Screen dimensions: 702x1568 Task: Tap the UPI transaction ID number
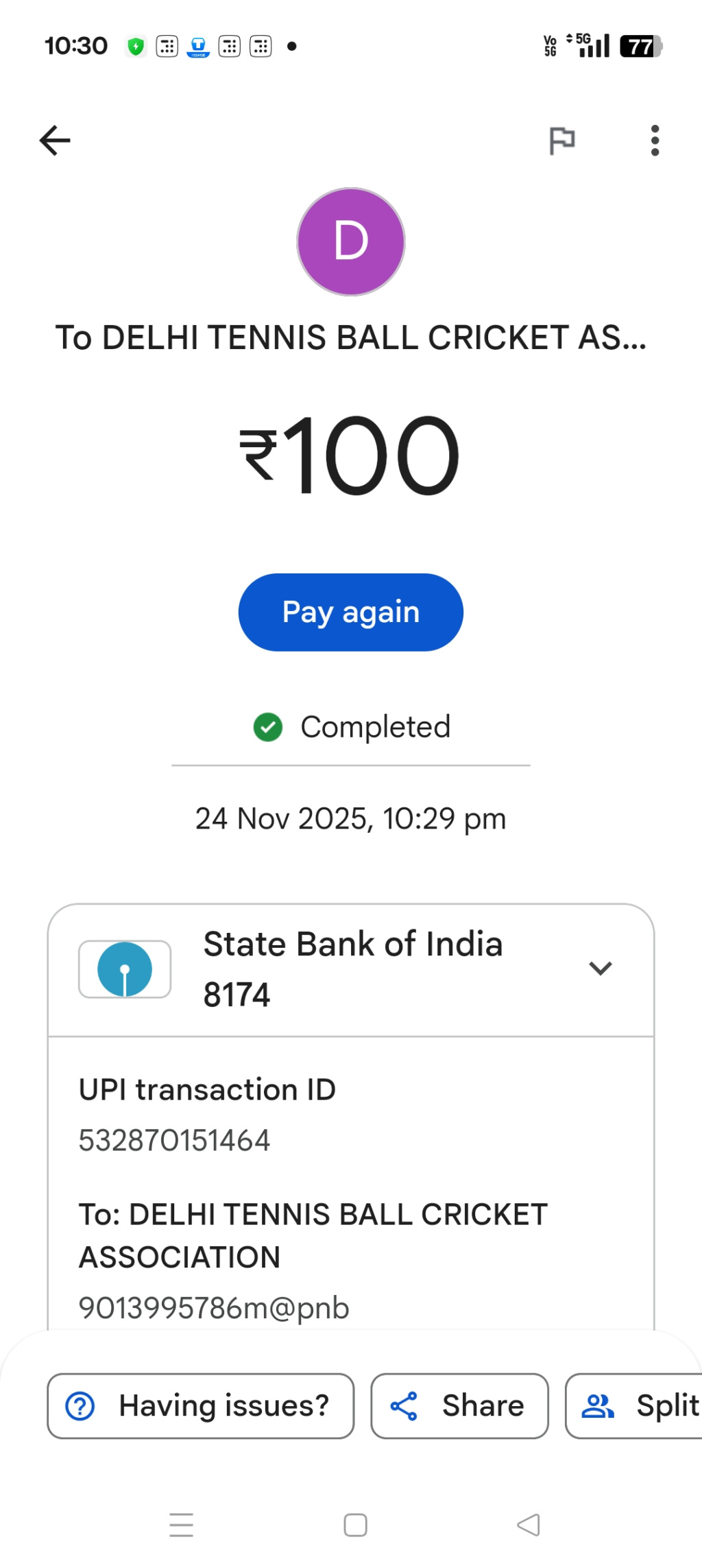coord(174,1141)
